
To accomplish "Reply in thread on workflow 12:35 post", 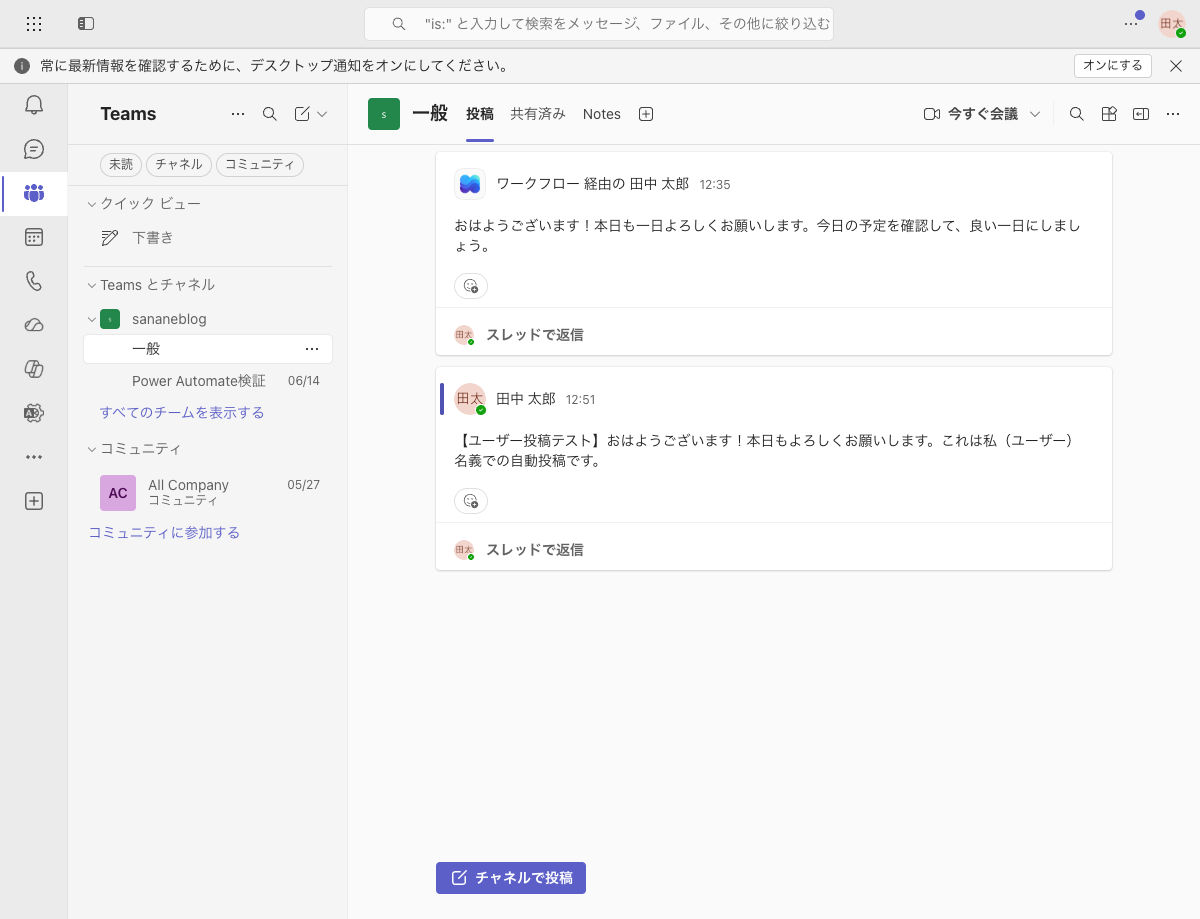I will pyautogui.click(x=534, y=335).
